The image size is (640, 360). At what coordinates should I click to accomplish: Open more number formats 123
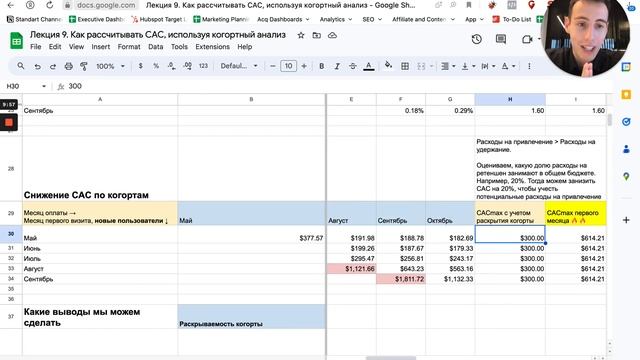coord(203,66)
